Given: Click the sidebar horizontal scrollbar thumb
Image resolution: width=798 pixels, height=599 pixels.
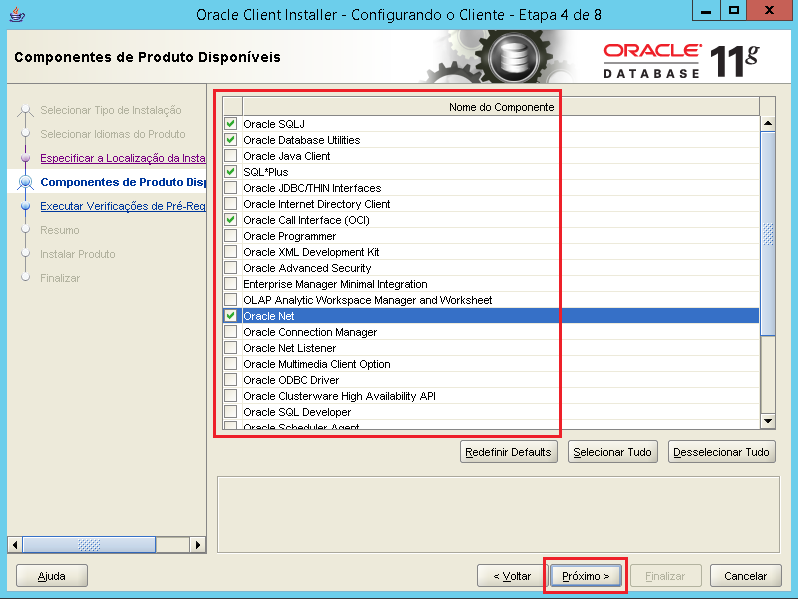Looking at the screenshot, I should [89, 545].
